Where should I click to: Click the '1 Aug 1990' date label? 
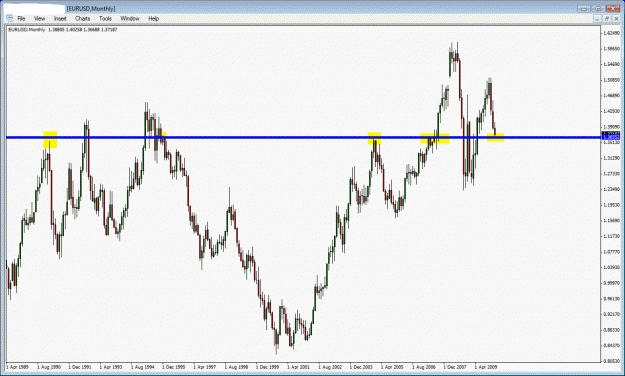click(49, 367)
